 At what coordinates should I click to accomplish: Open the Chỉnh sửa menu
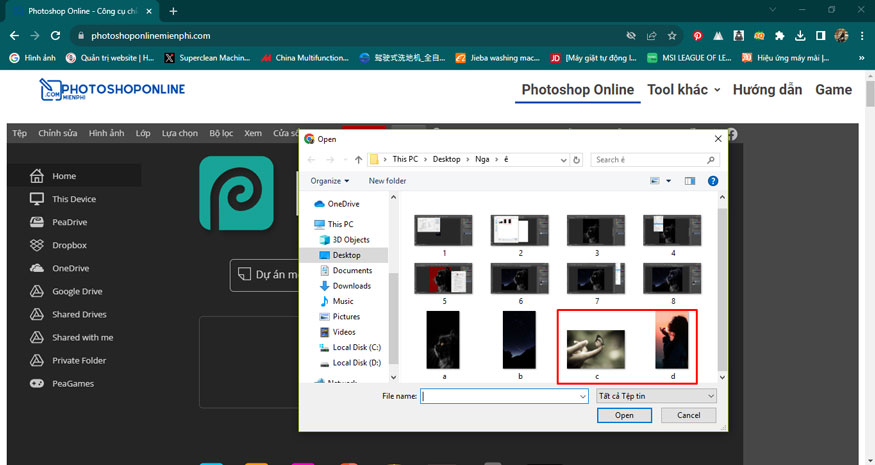pyautogui.click(x=57, y=133)
